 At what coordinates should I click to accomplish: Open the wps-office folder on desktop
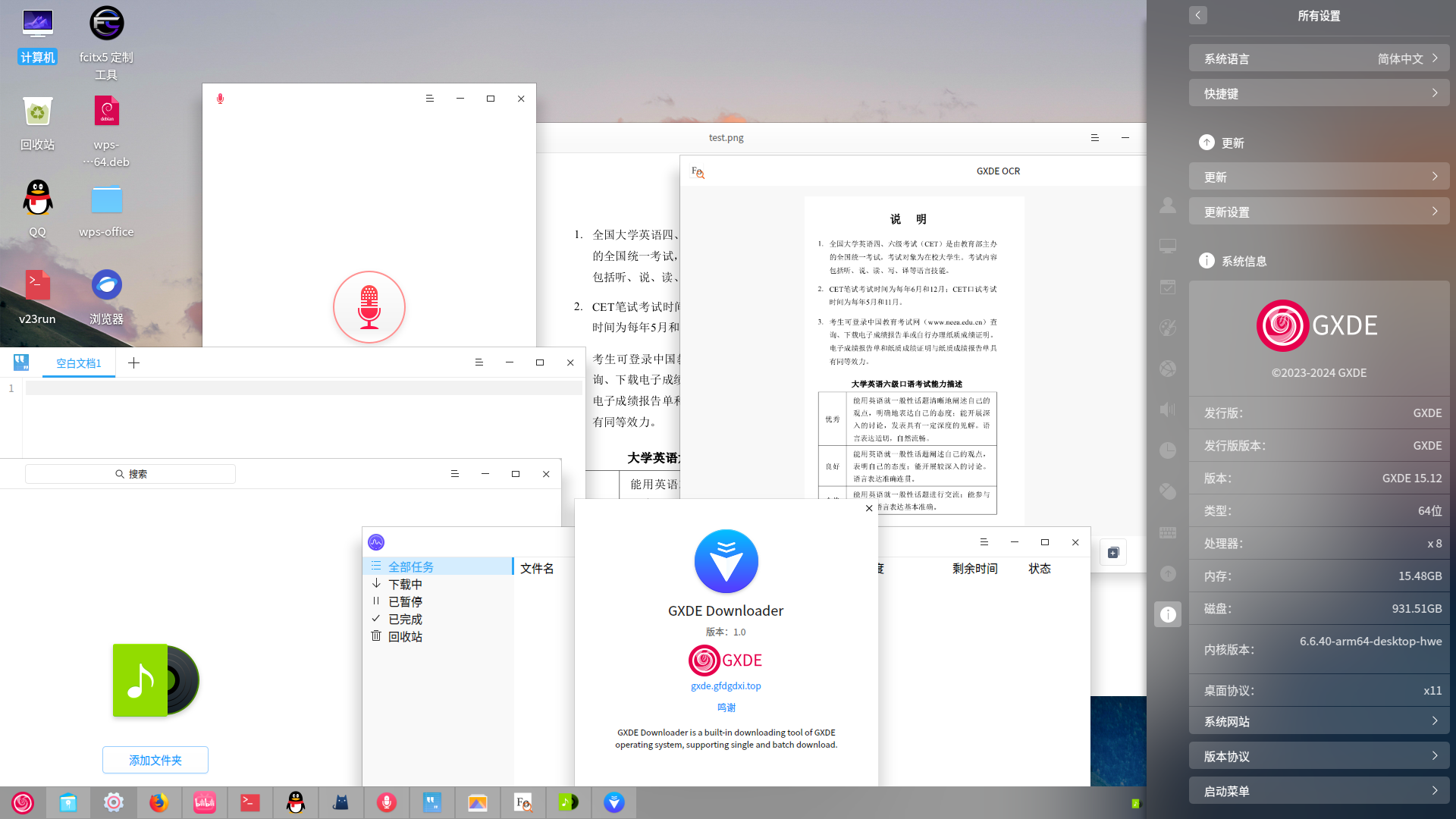coord(106,210)
